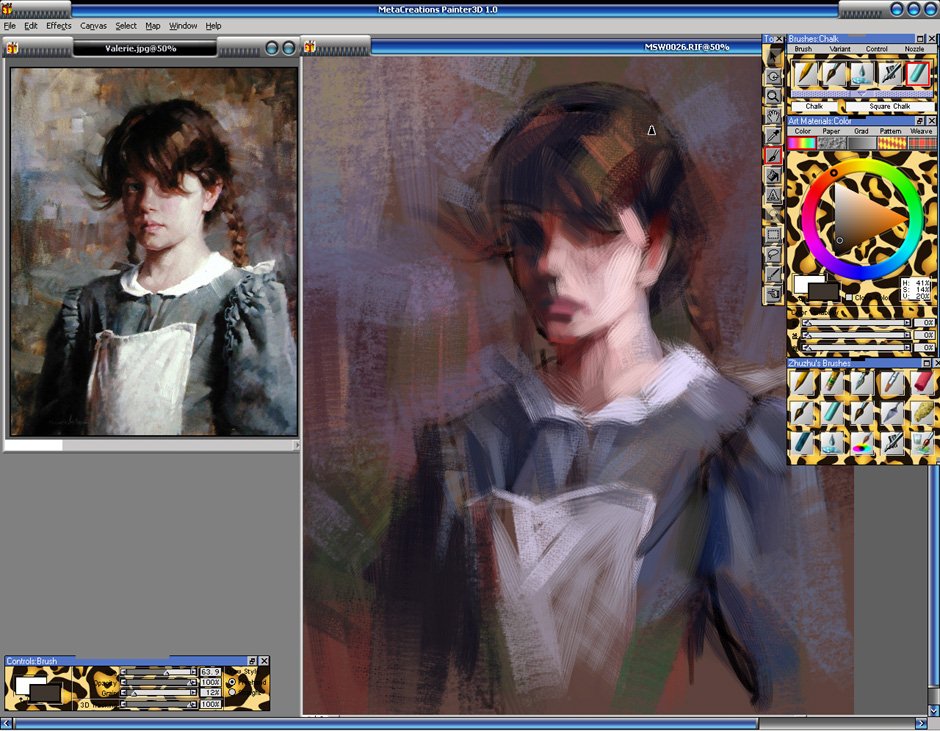Select the Paint Bucket tool
The width and height of the screenshot is (940, 731).
773,176
